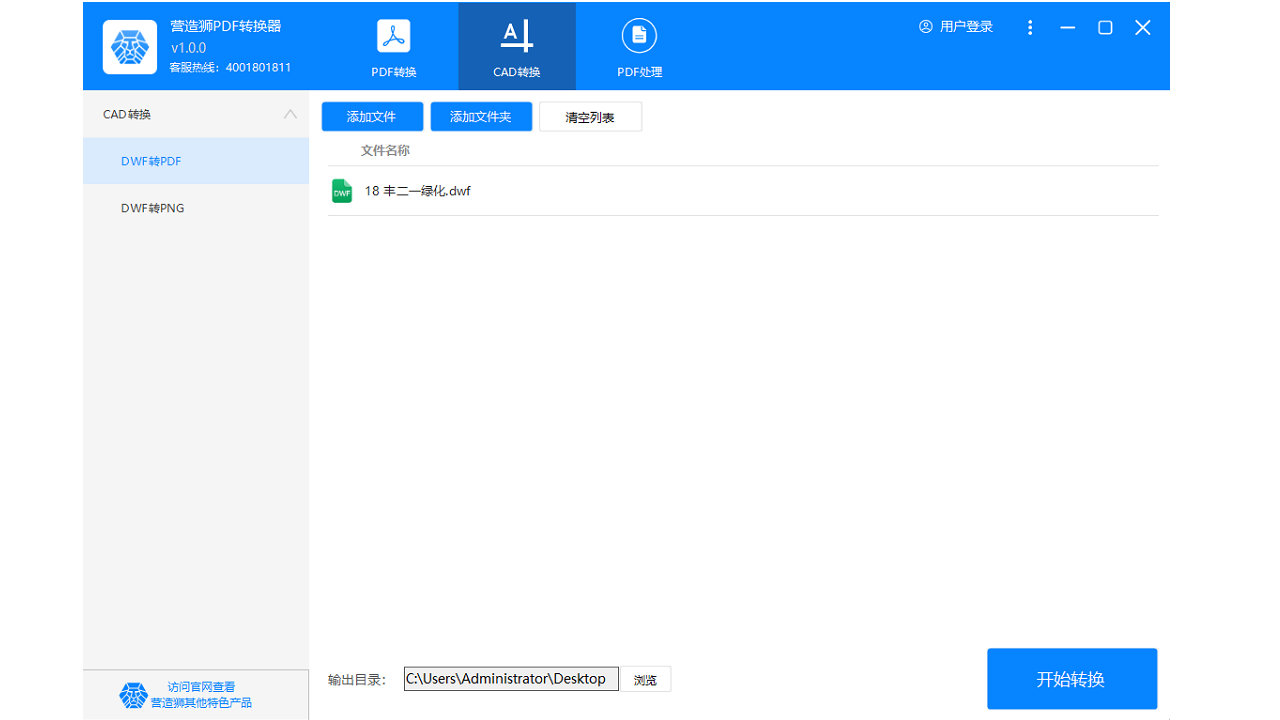
Task: Switch to the DWF转PNG mode
Action: (150, 208)
